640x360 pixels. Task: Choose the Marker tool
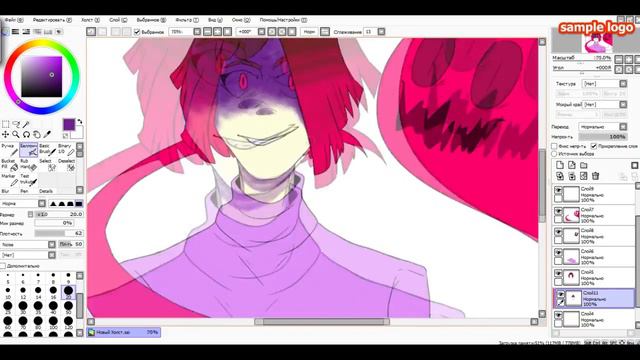click(x=9, y=179)
